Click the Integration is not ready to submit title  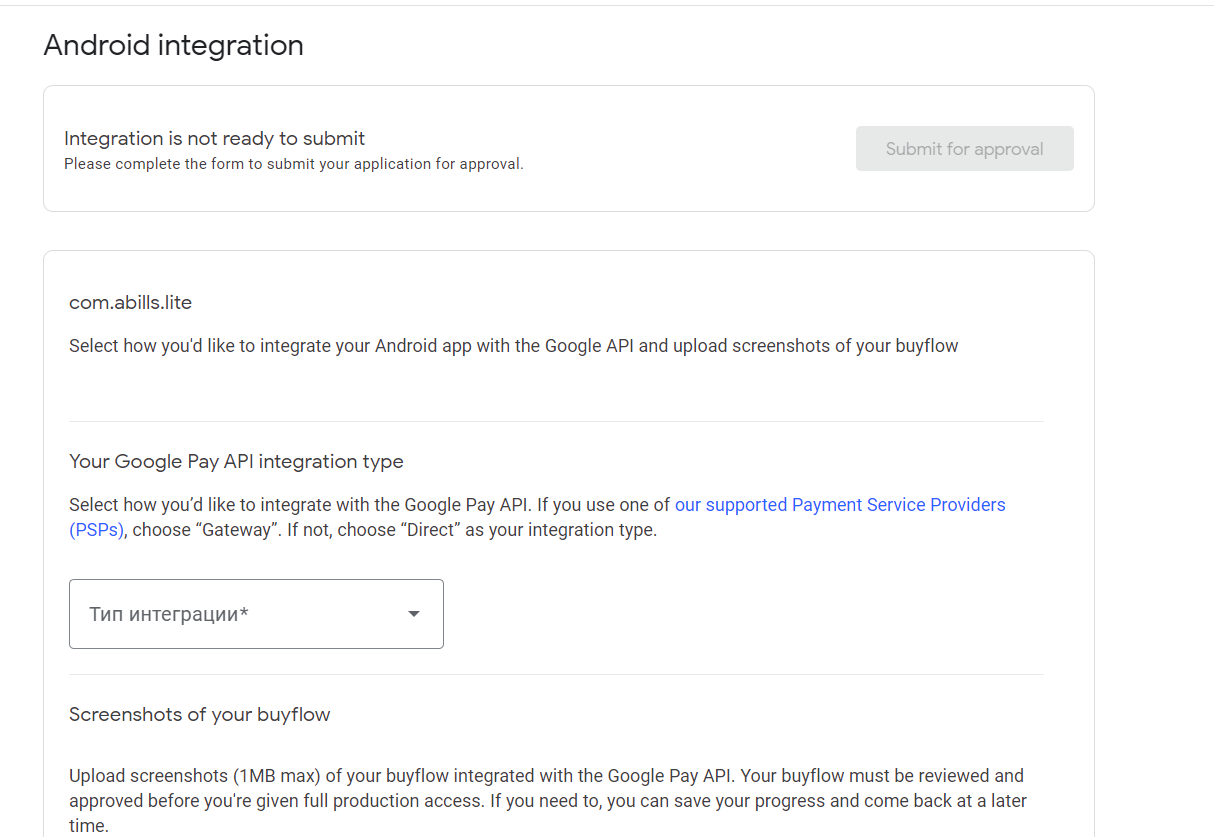[x=215, y=138]
